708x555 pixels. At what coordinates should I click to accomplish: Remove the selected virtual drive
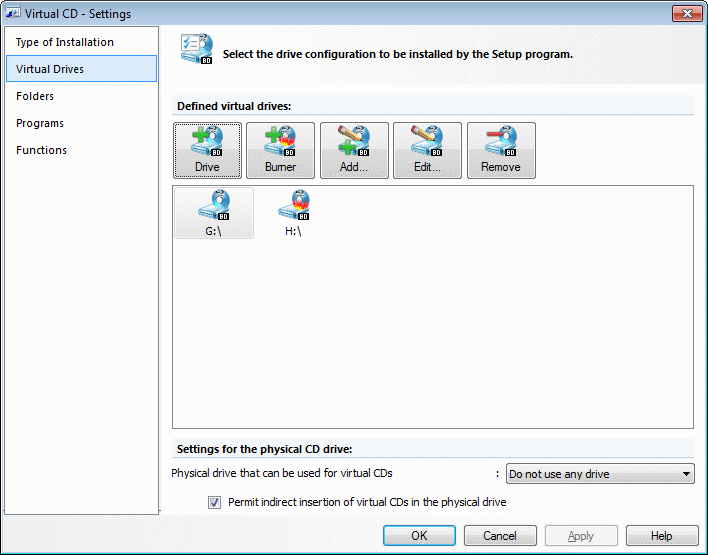coord(501,150)
